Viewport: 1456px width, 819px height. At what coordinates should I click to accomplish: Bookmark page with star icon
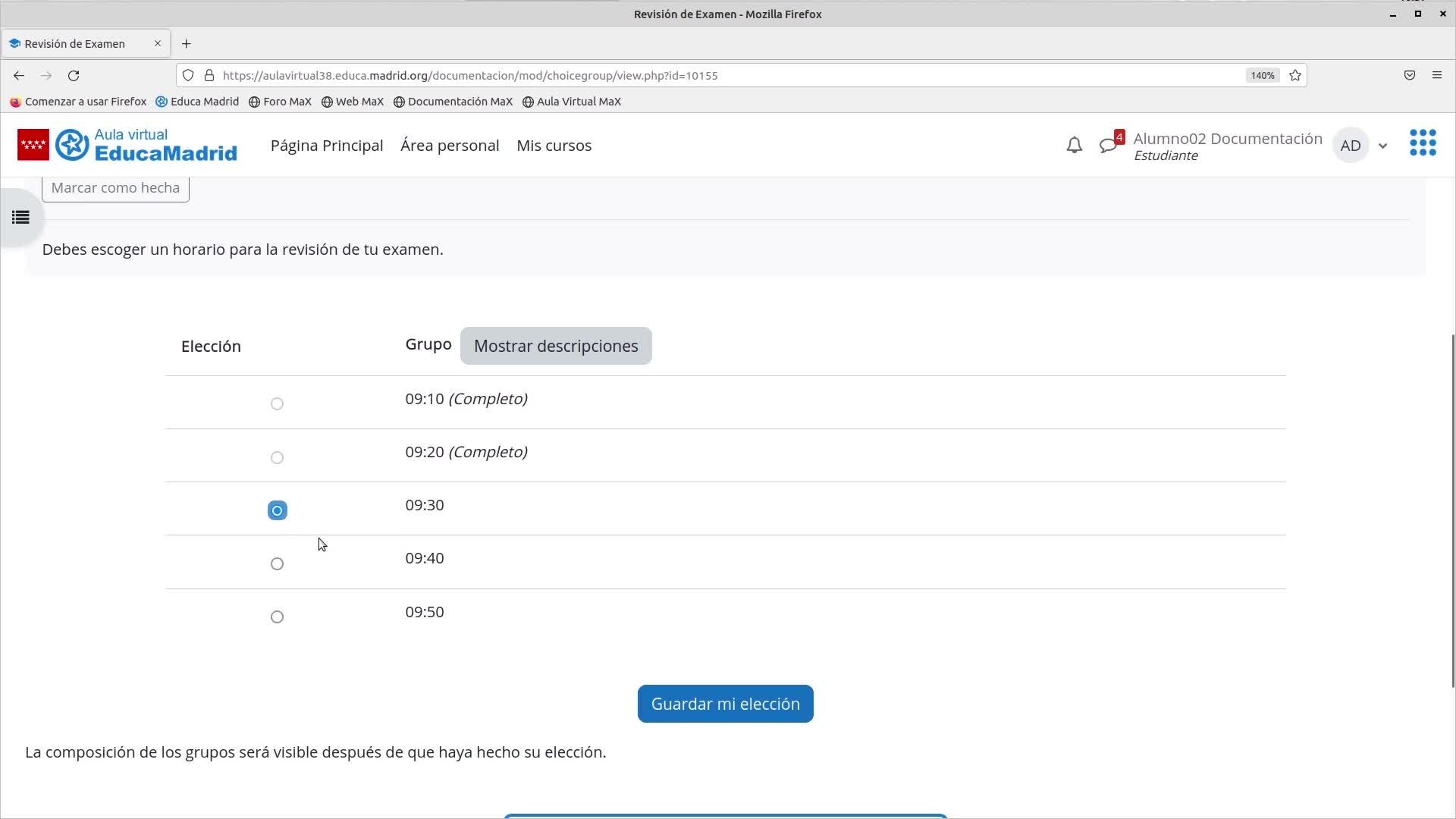pyautogui.click(x=1295, y=75)
